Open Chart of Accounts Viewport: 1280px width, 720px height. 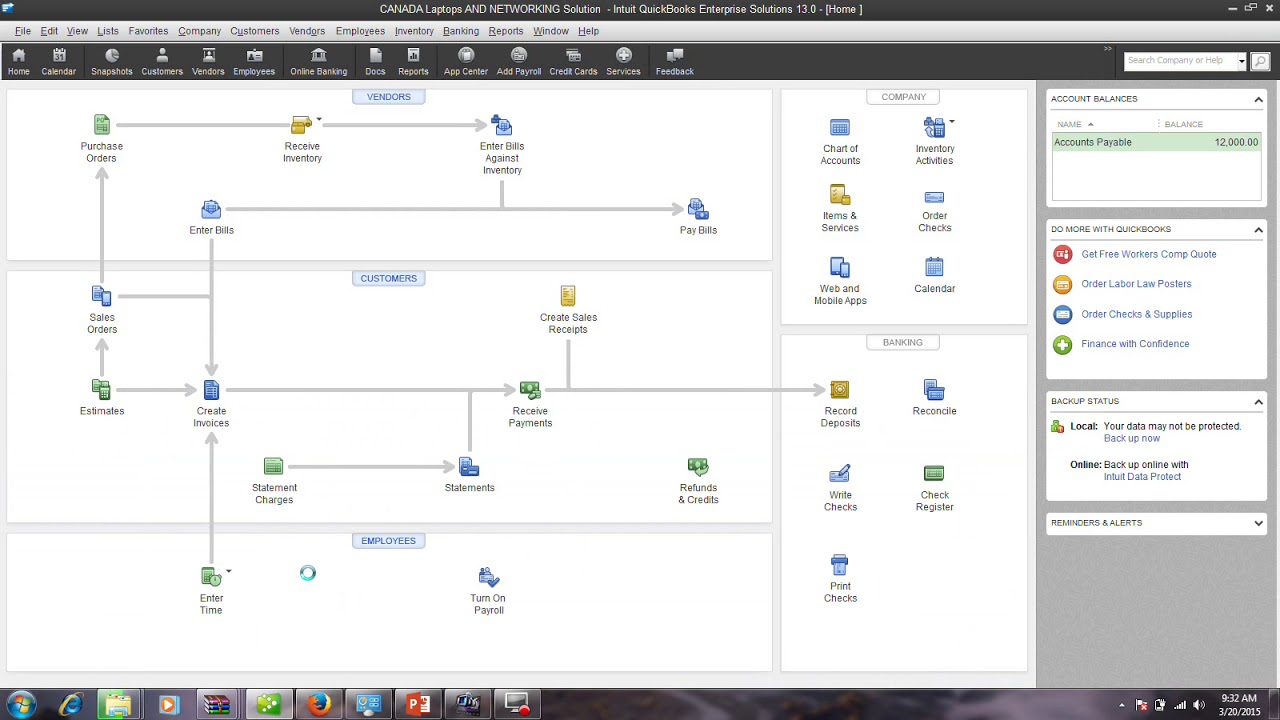[x=840, y=128]
